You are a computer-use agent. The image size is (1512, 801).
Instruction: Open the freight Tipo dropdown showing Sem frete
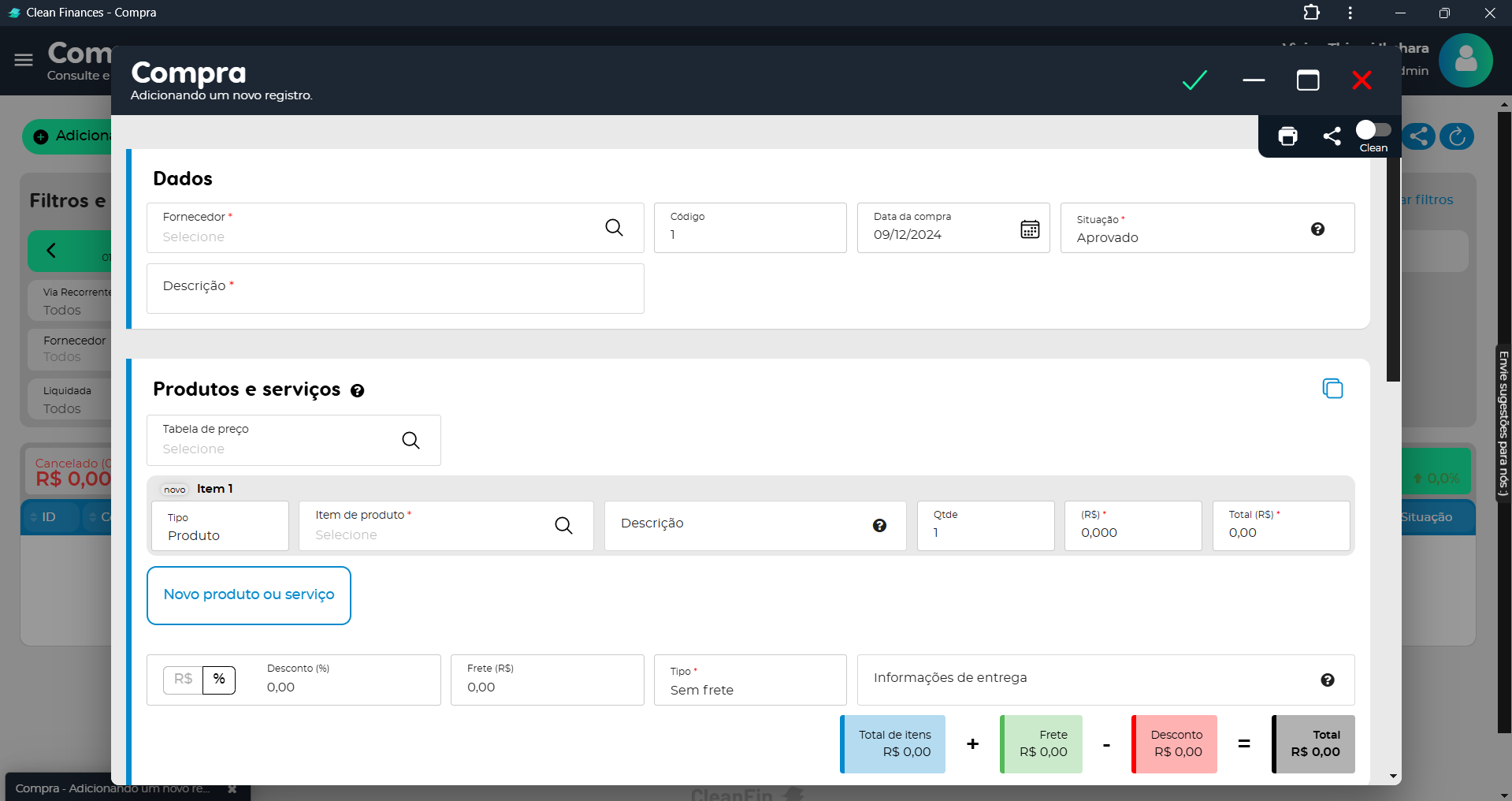[x=749, y=681]
